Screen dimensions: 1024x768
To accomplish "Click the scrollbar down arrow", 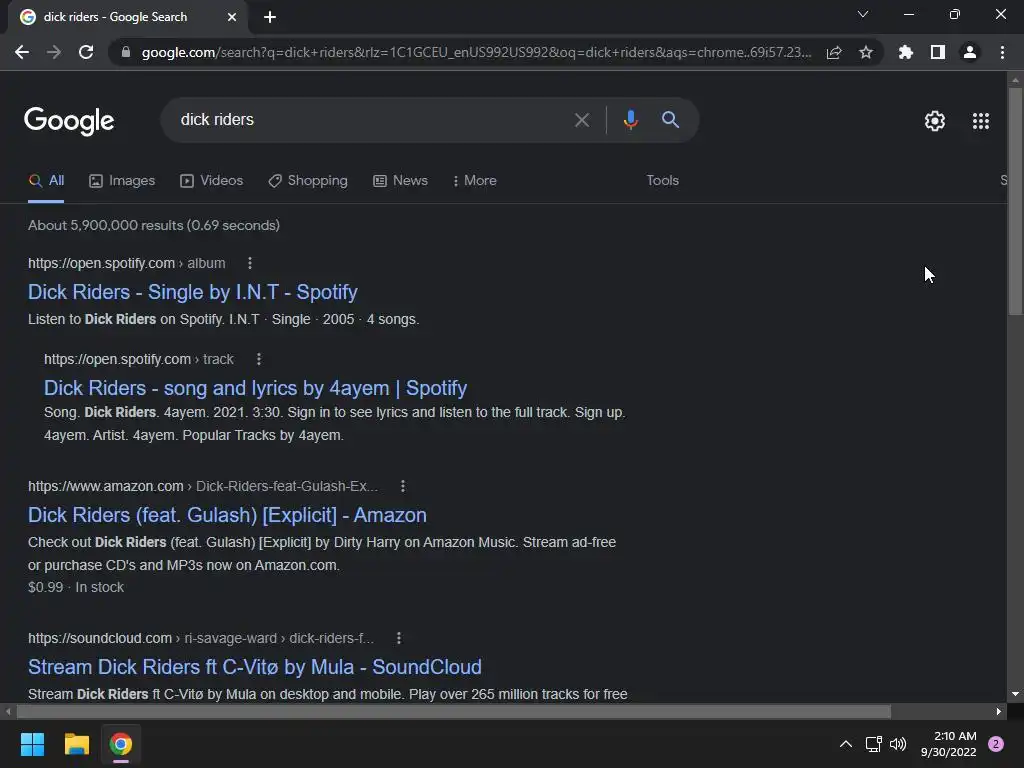I will (1015, 694).
